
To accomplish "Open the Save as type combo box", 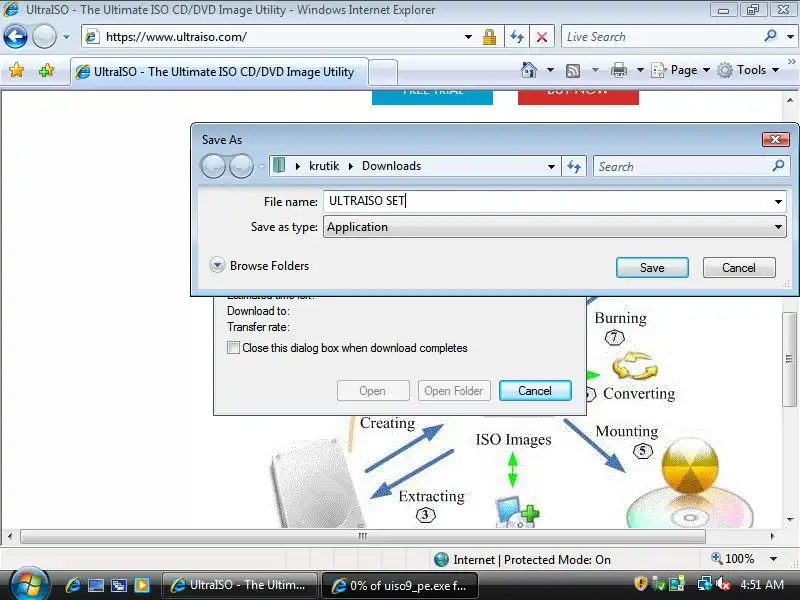I will pyautogui.click(x=555, y=227).
